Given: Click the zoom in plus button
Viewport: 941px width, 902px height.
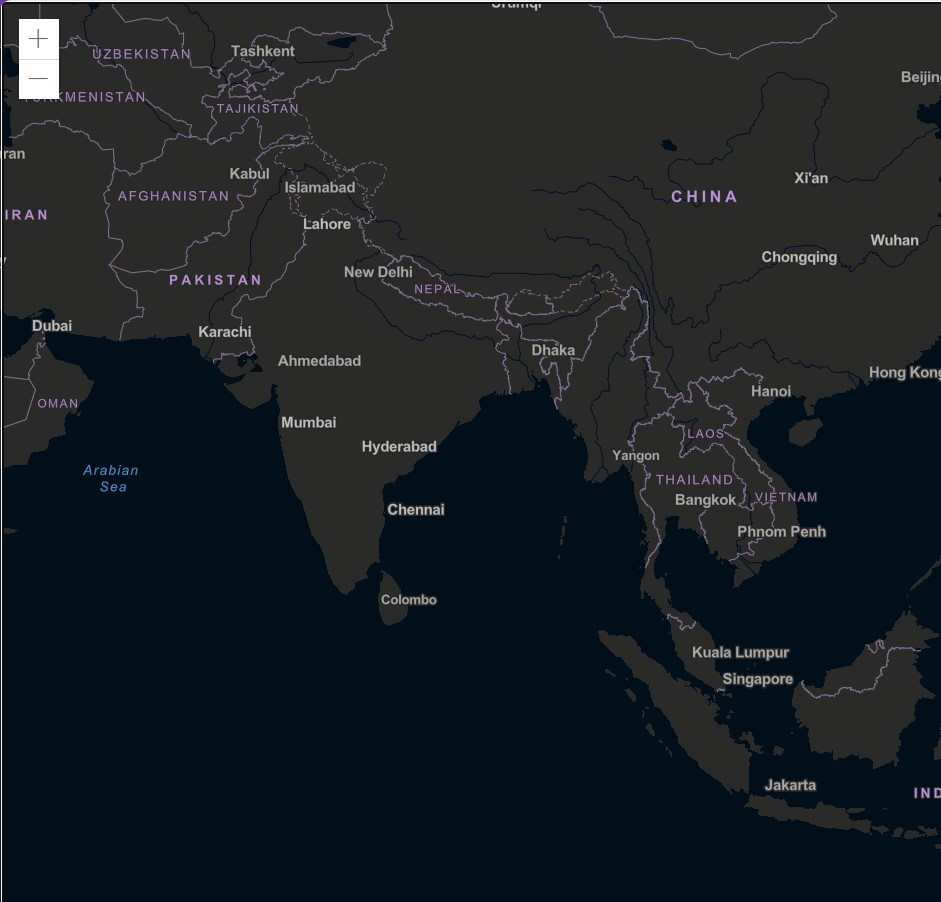Looking at the screenshot, I should click(x=39, y=39).
